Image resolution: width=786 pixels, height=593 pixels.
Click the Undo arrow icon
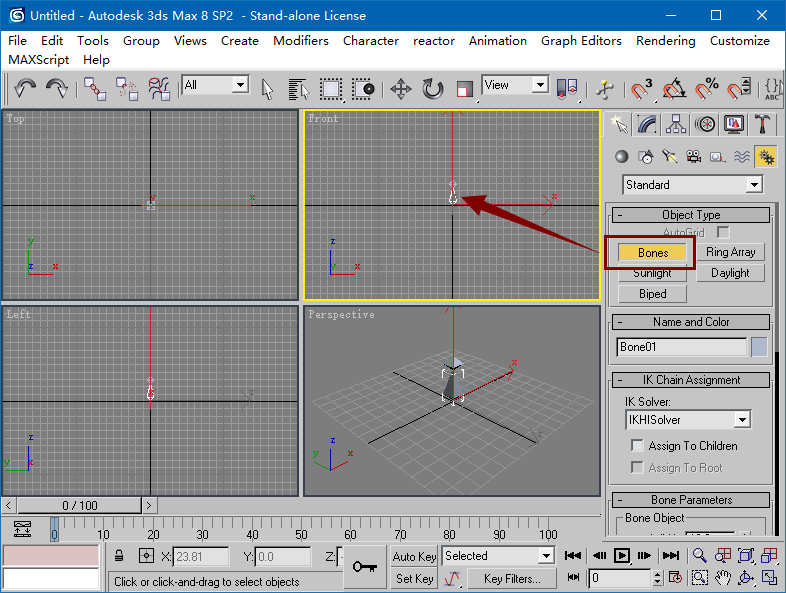[25, 89]
